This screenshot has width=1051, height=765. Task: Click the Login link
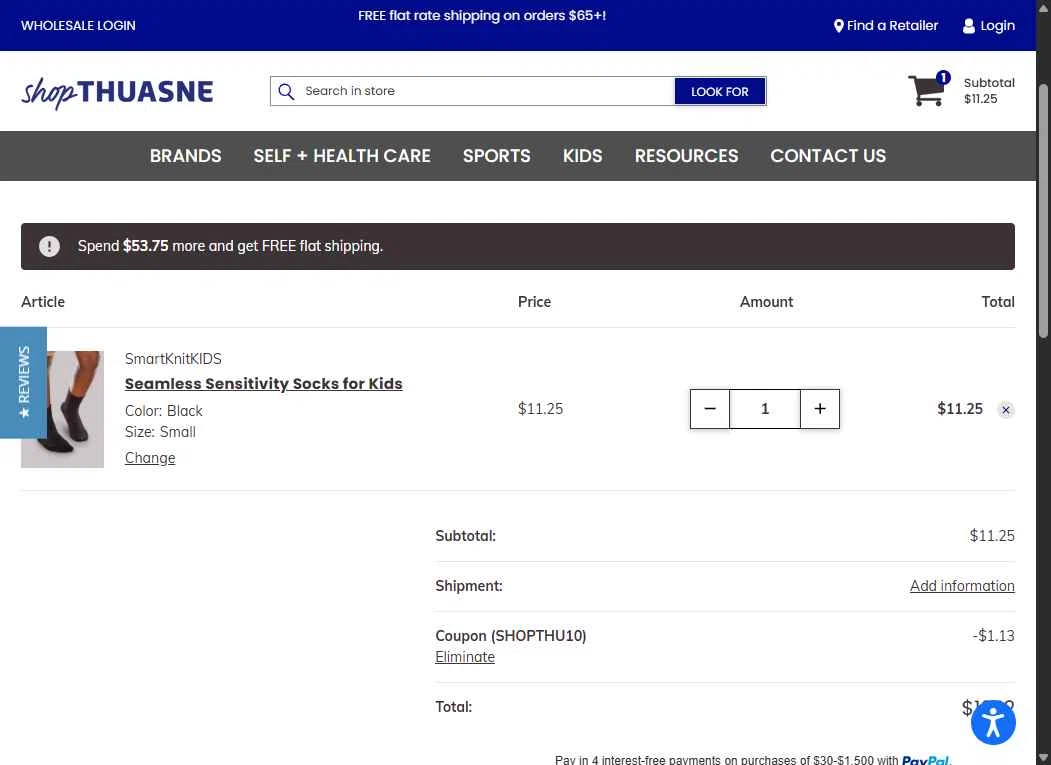tap(989, 25)
